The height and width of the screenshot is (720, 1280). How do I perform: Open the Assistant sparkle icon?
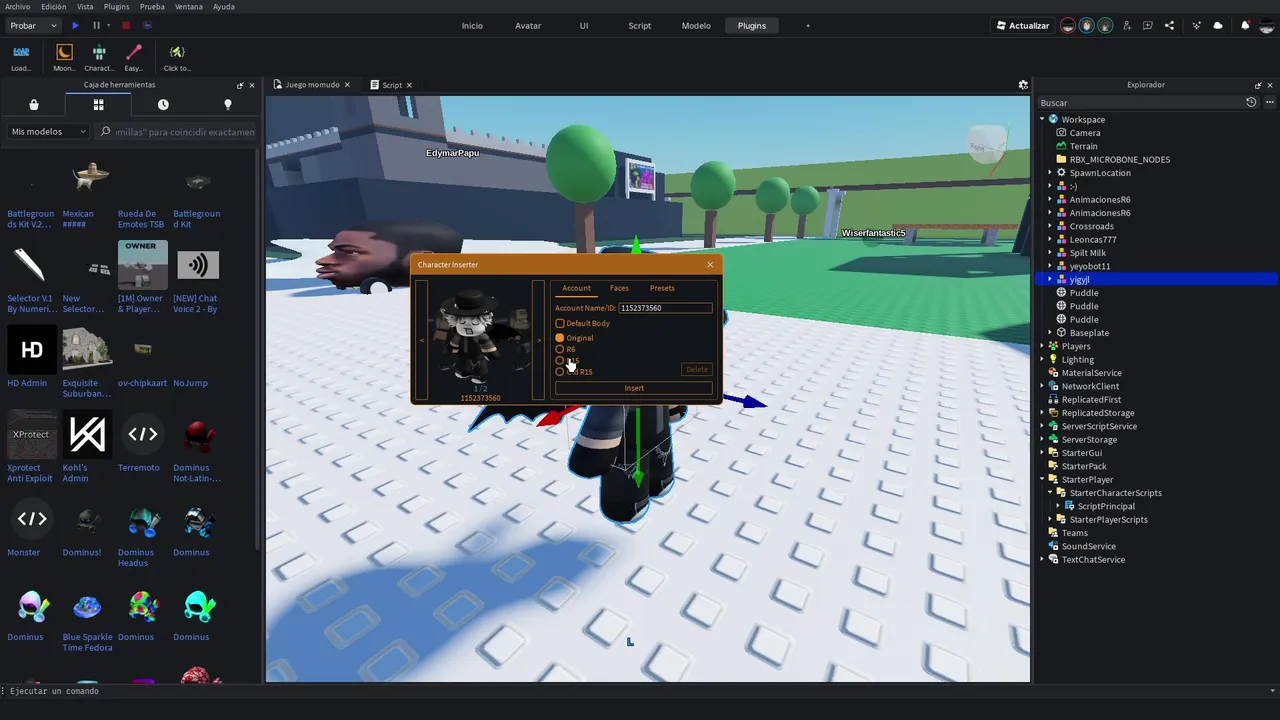1196,25
